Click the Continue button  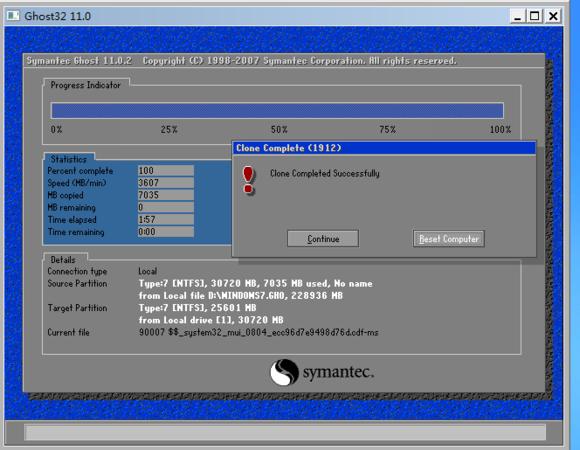(323, 238)
